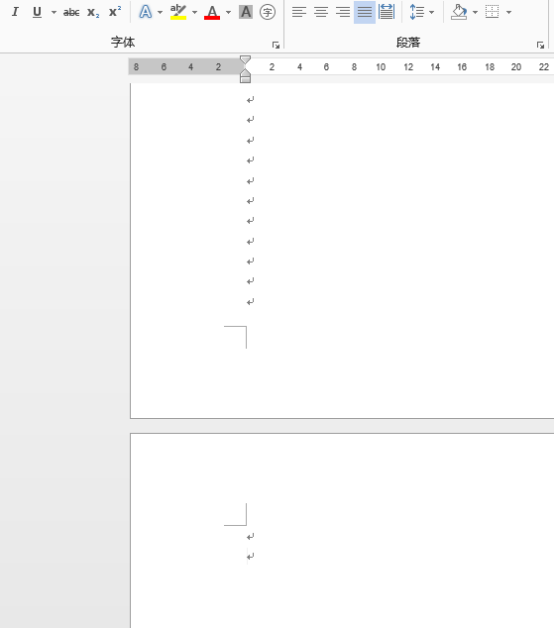Select distributed alignment icon

click(x=387, y=12)
